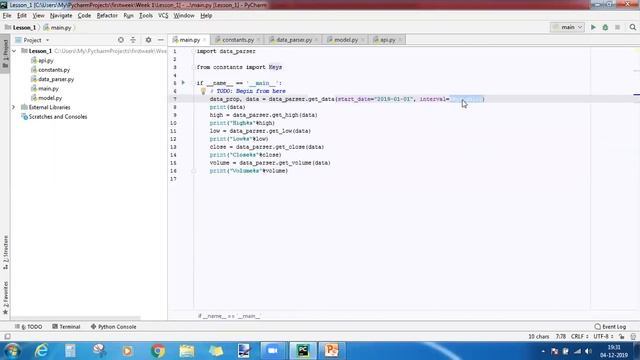Viewport: 640px width, 360px height.
Task: Open PowerPoint from the taskbar
Action: point(331,351)
